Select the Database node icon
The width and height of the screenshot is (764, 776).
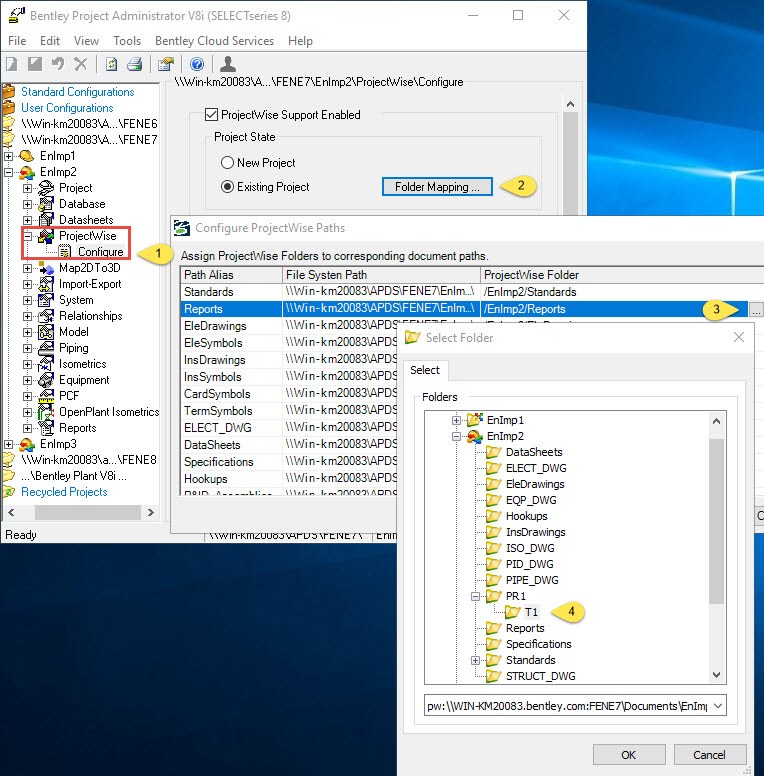[x=46, y=204]
